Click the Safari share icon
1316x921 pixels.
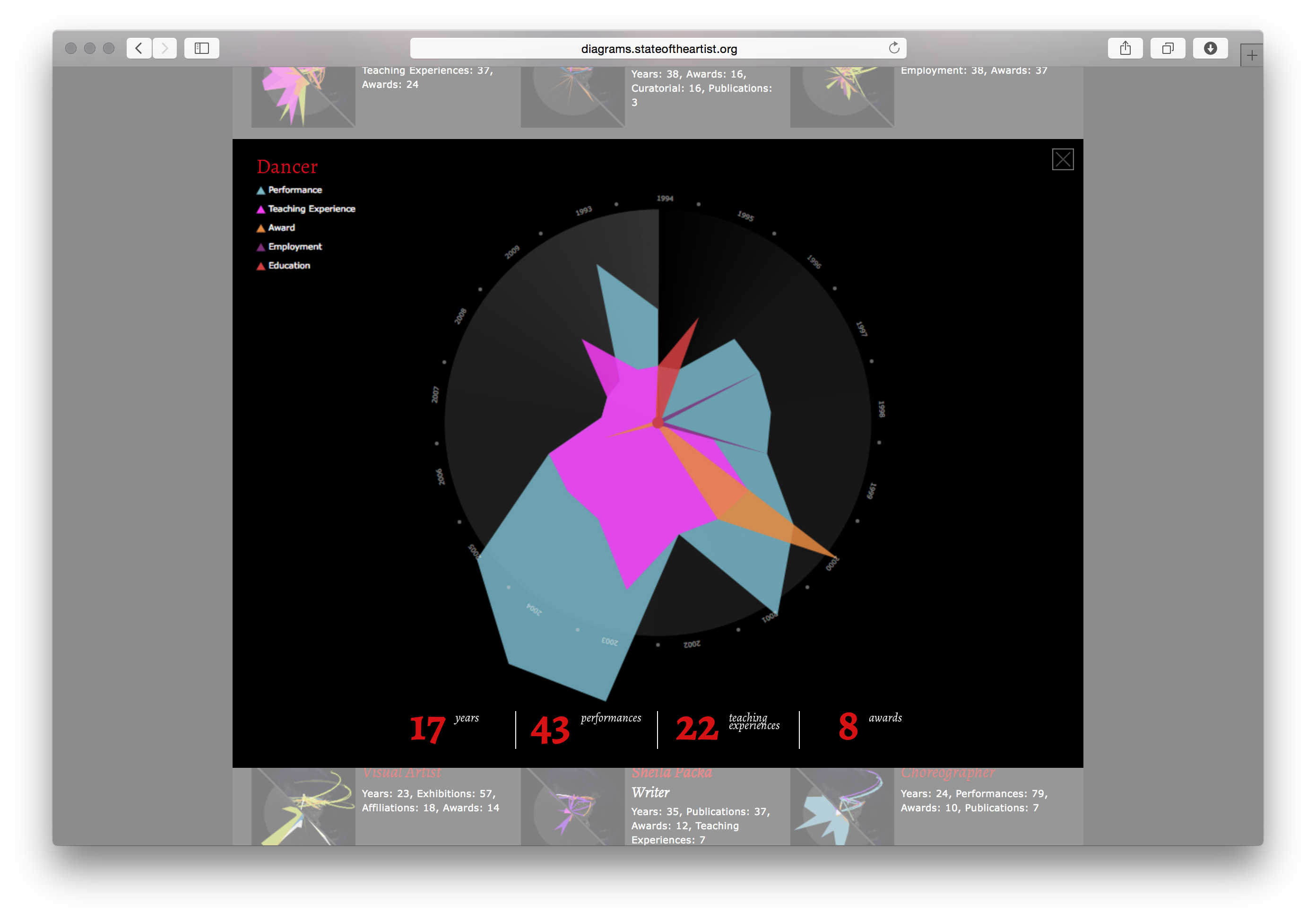pyautogui.click(x=1125, y=48)
